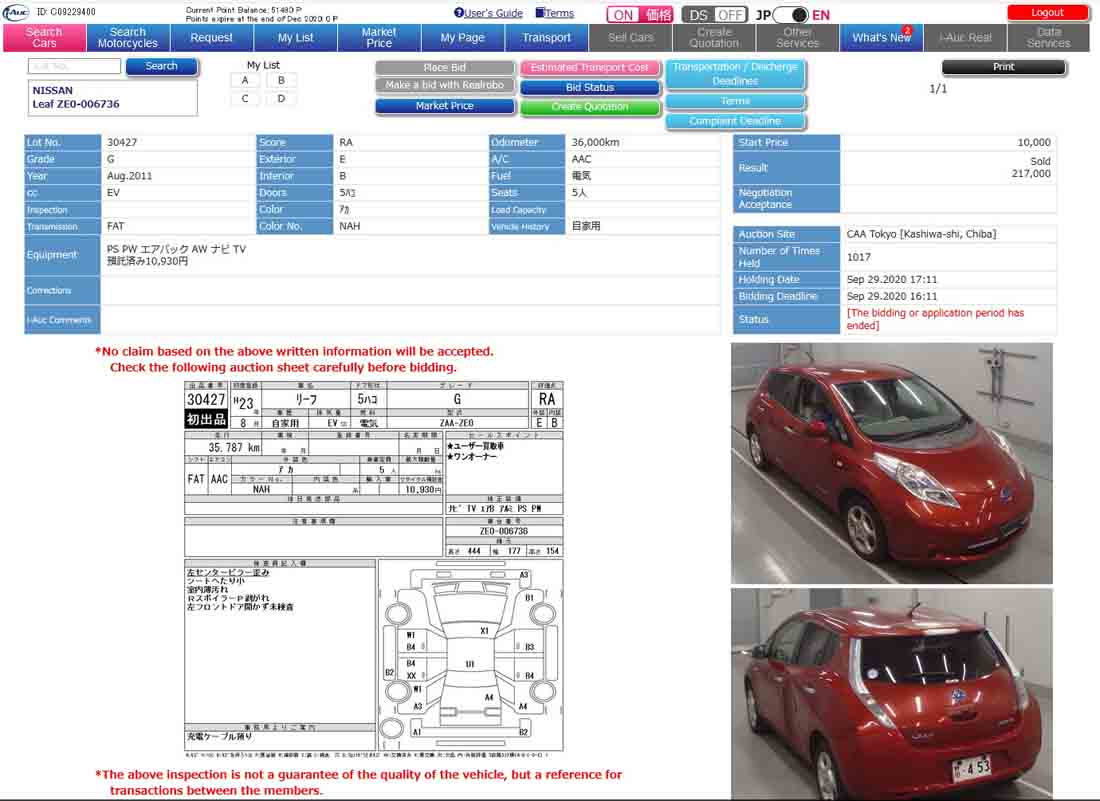Click the green Create Quotation button
The image size is (1100, 801).
click(x=590, y=107)
